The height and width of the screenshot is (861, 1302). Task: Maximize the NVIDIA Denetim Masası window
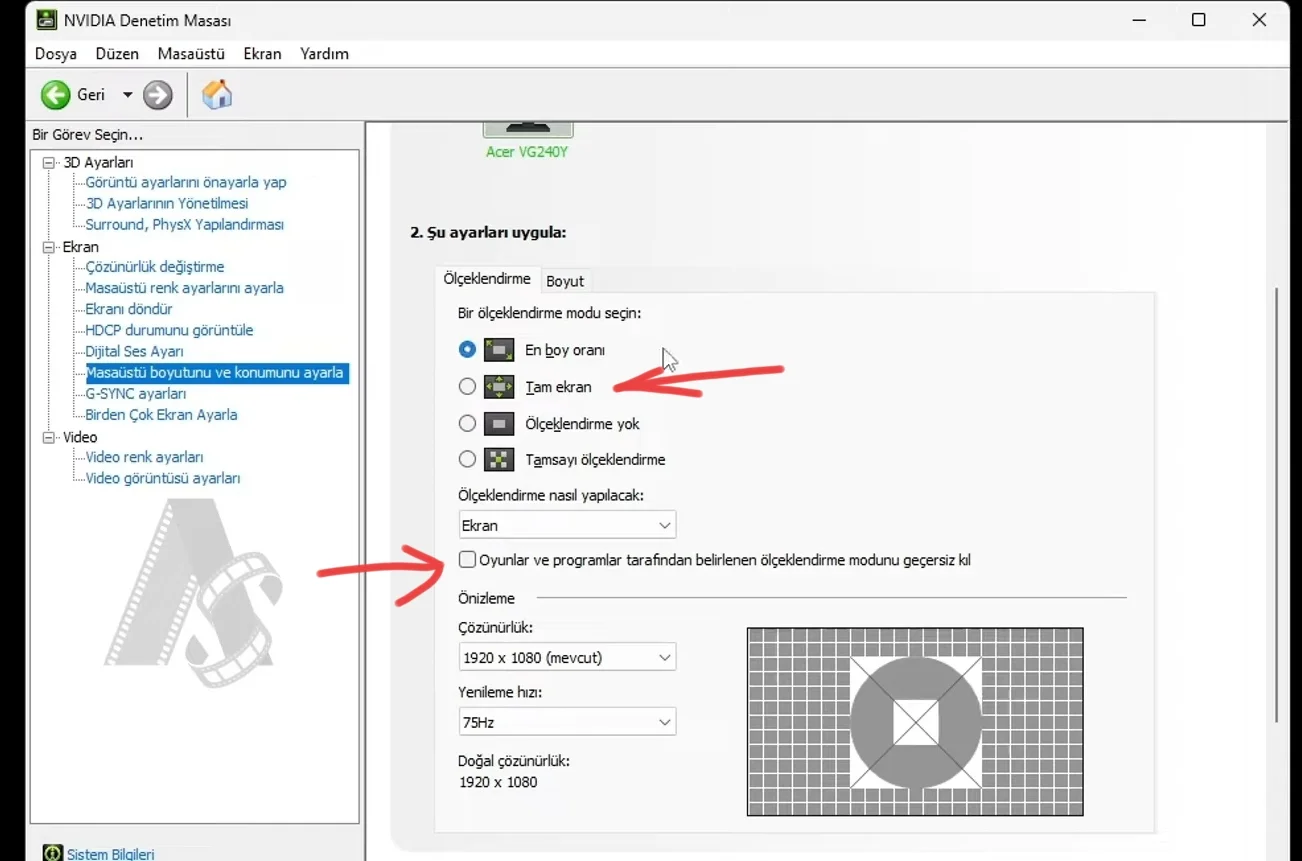tap(1199, 20)
